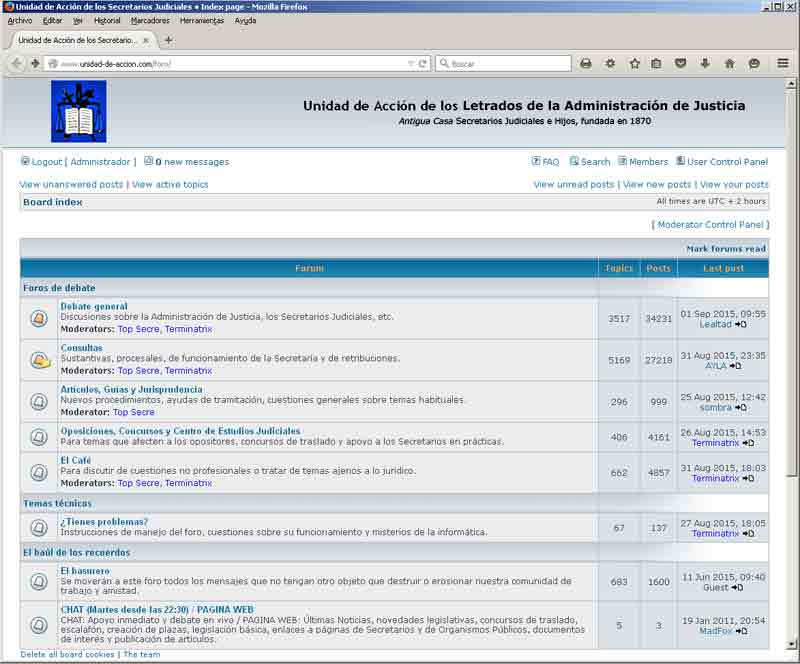800x664 pixels.
Task: Open the search engine dropdown in Buscar box
Action: click(443, 61)
